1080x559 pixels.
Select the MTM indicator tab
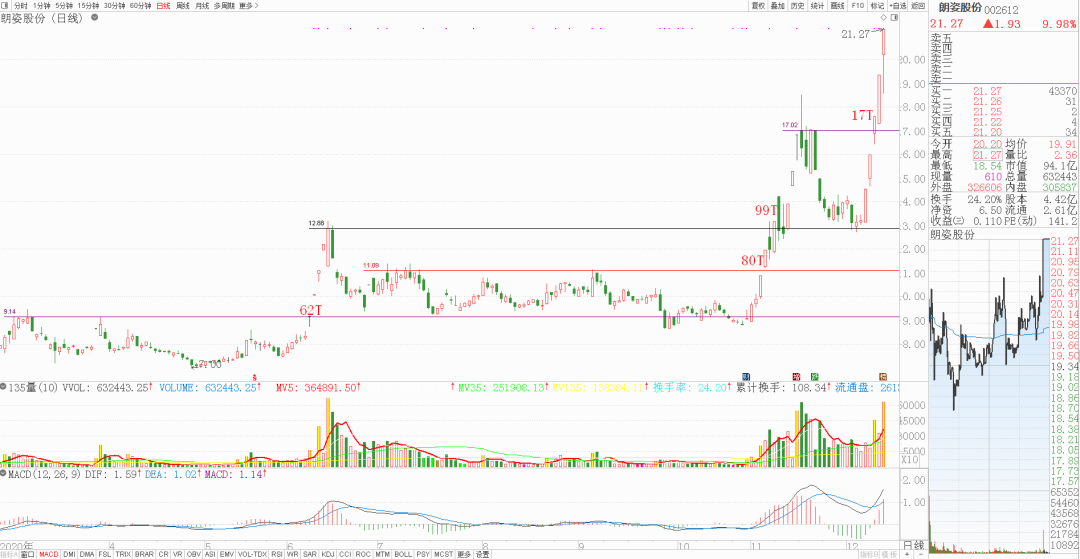[383, 554]
